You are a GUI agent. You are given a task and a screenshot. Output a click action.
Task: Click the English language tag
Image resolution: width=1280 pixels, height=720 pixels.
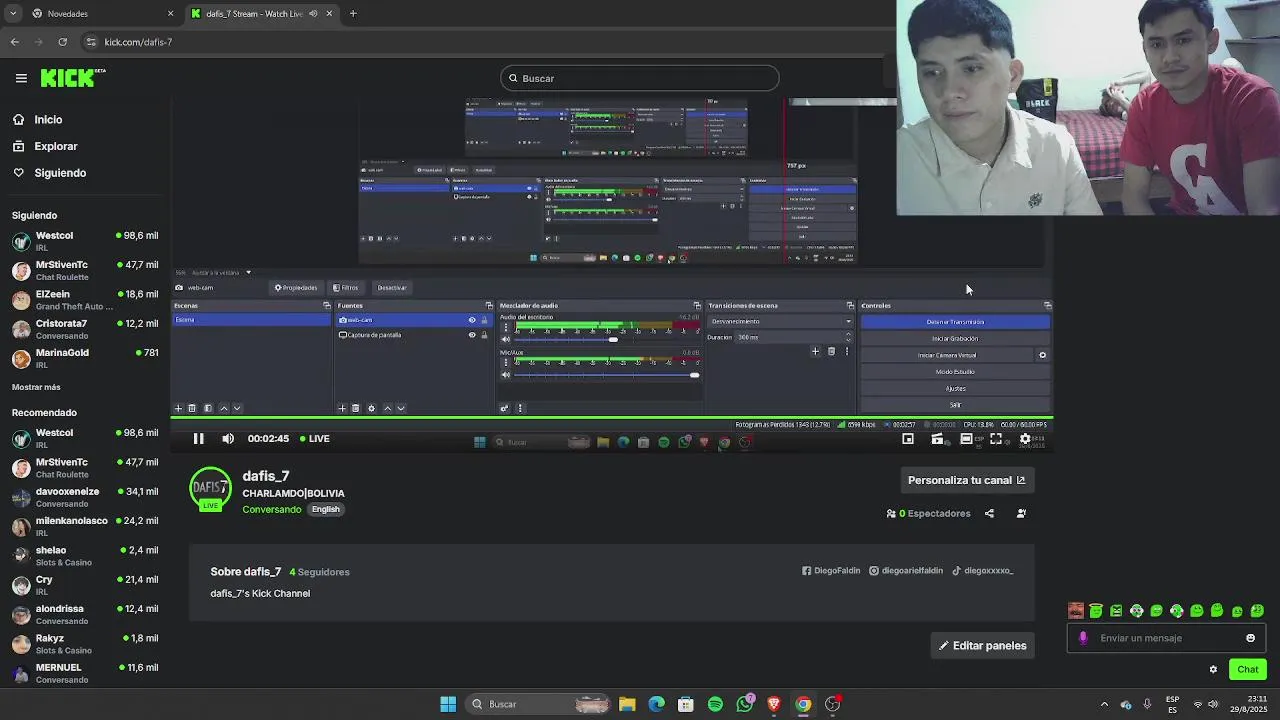[x=325, y=509]
